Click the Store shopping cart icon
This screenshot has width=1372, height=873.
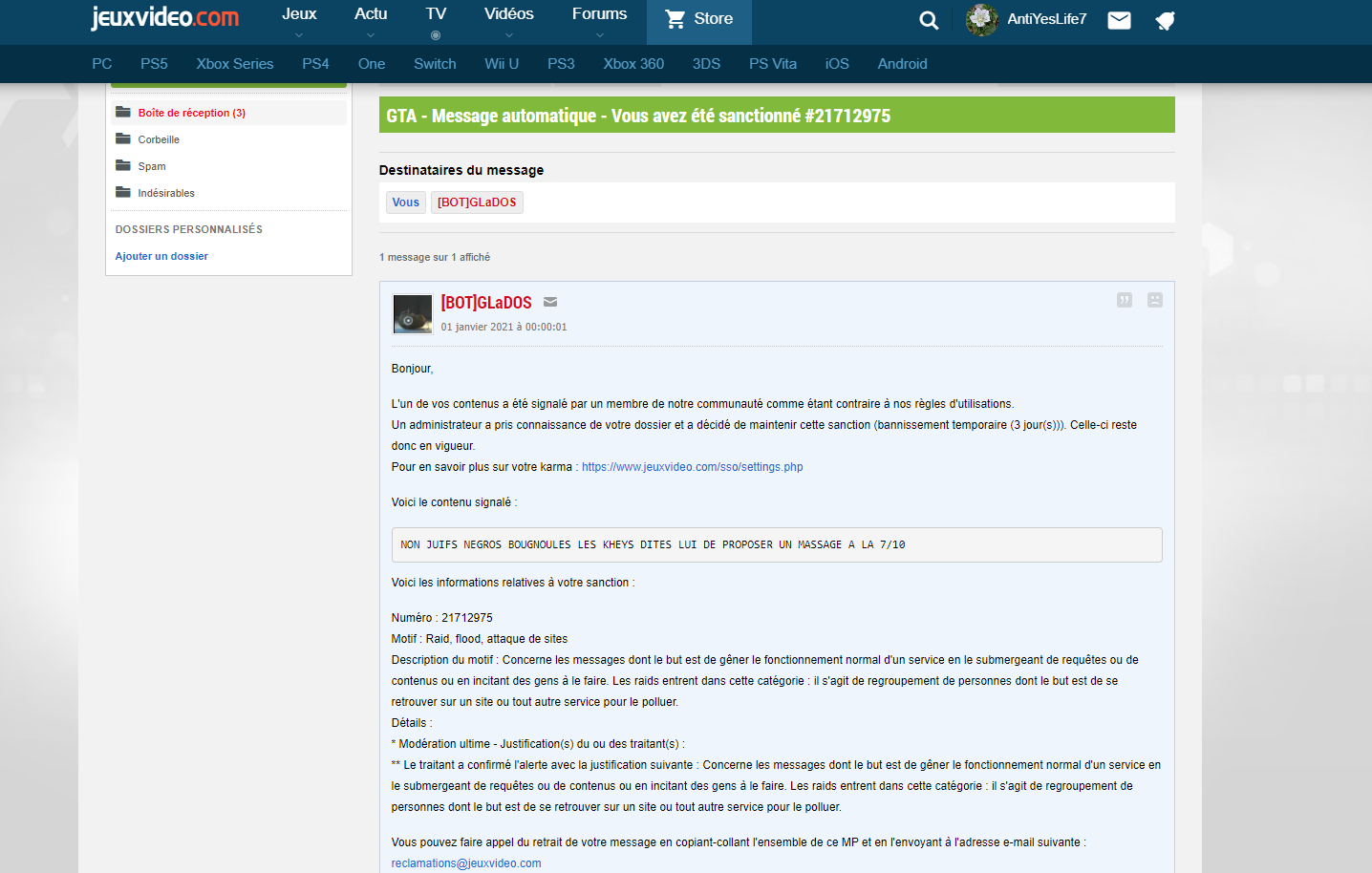pos(675,19)
